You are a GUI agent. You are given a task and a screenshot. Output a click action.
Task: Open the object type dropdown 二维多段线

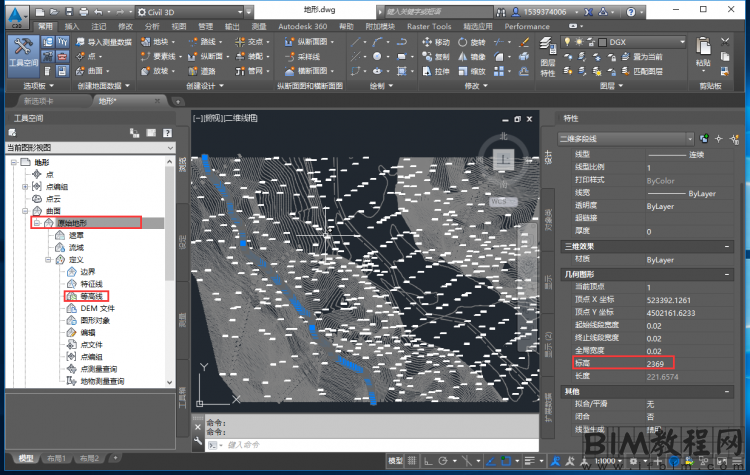pos(626,139)
